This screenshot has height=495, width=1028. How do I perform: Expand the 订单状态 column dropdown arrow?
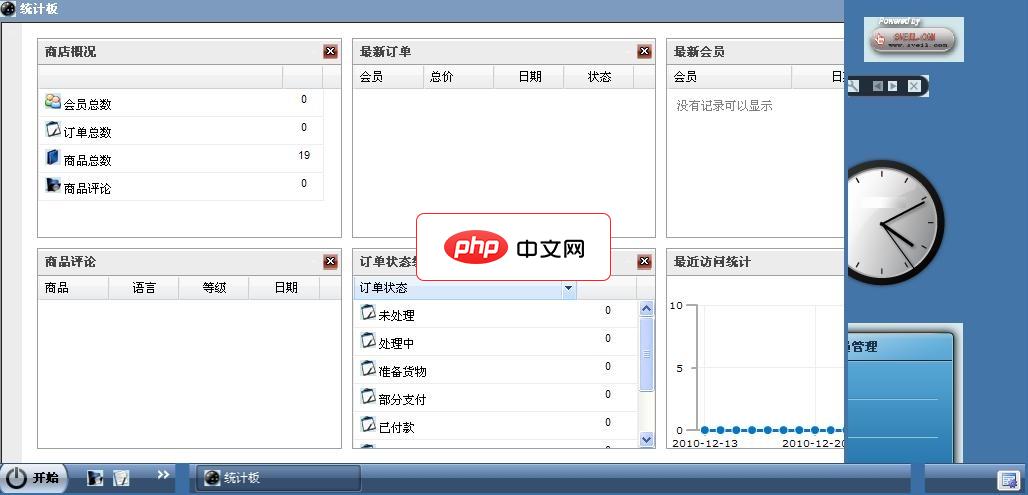(x=568, y=288)
